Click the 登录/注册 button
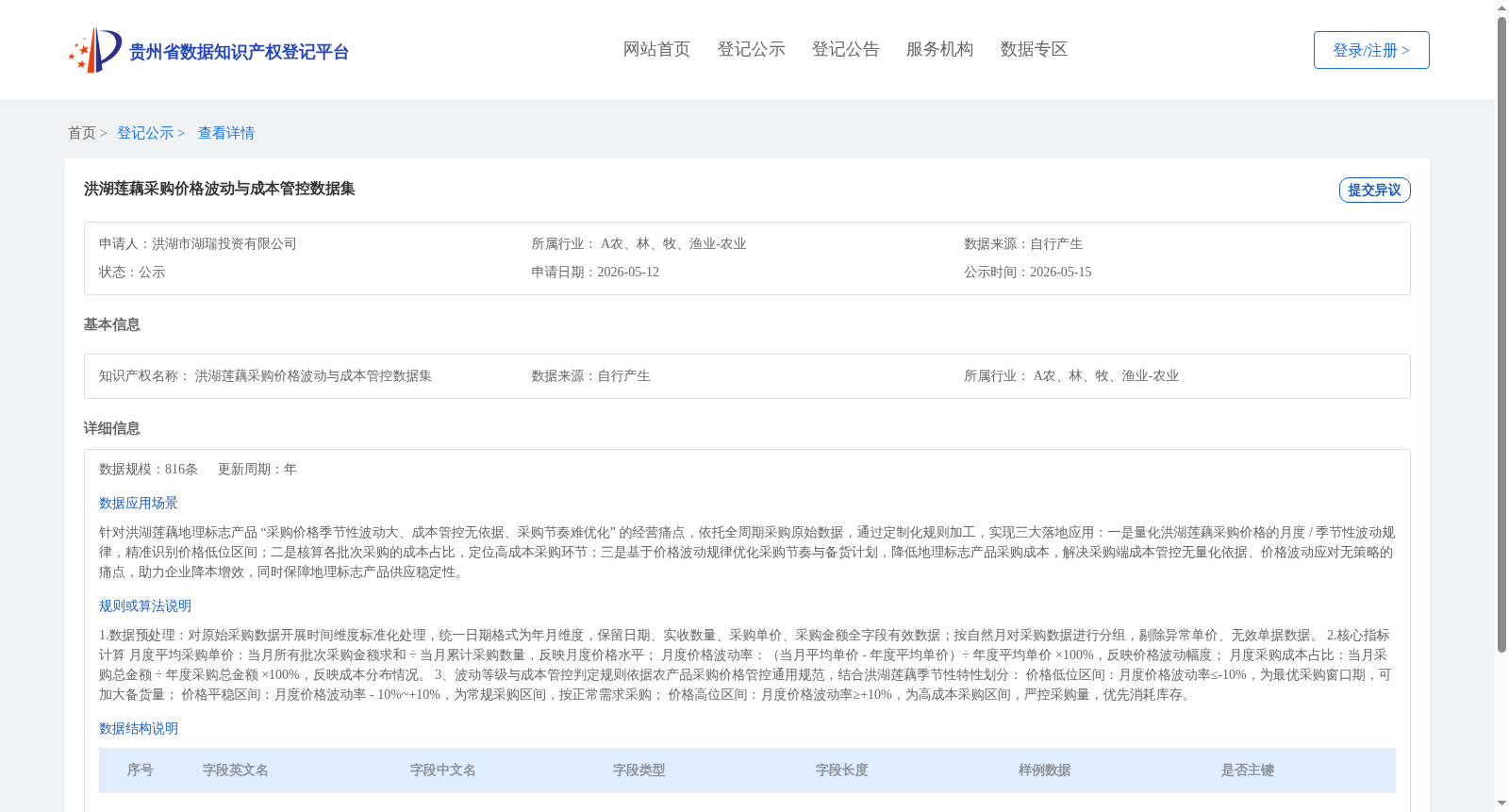Viewport: 1509px width, 812px height. point(1371,50)
